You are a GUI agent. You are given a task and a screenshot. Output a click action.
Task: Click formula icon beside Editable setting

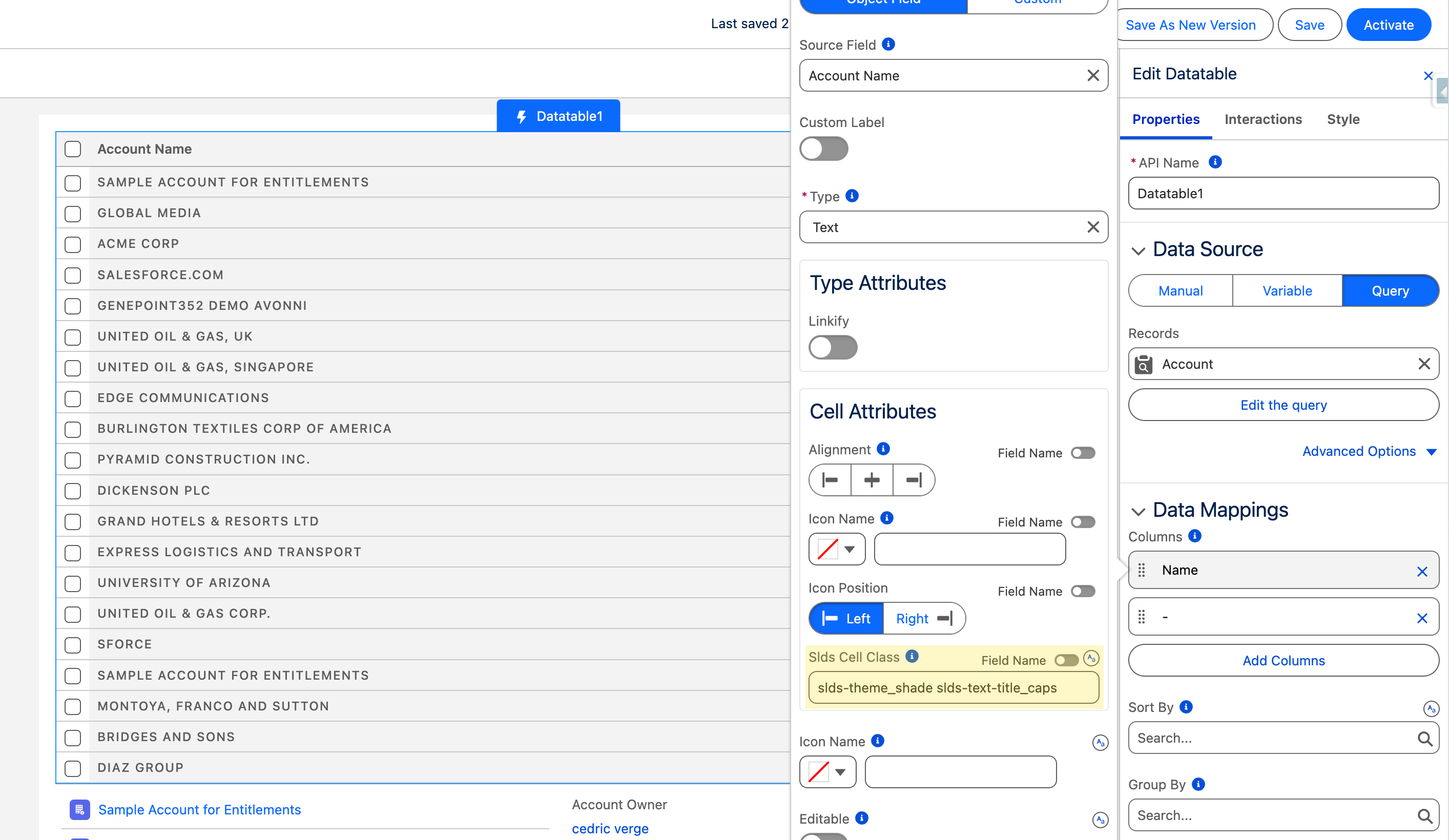point(1100,820)
